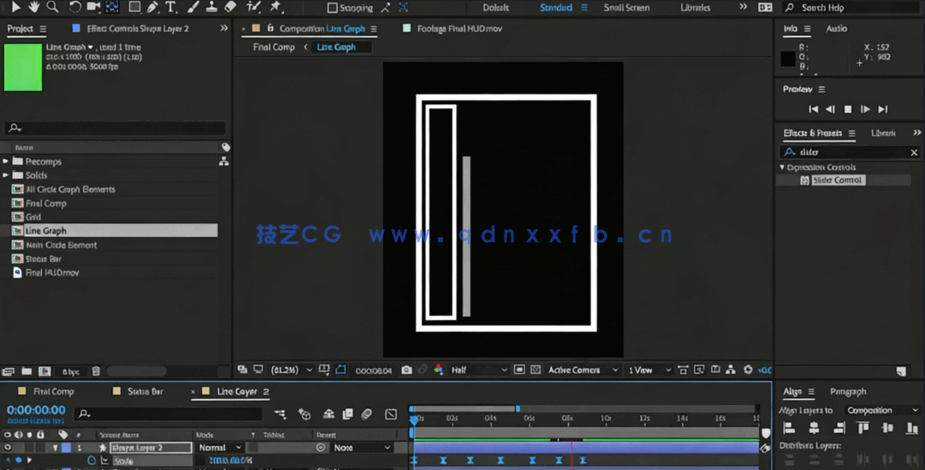Toggle the Scale property stopwatch
This screenshot has height=470, width=925.
[91, 461]
